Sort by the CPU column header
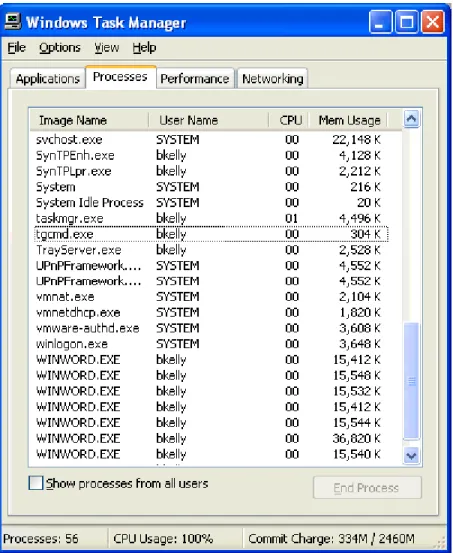453x553 pixels. click(x=289, y=120)
